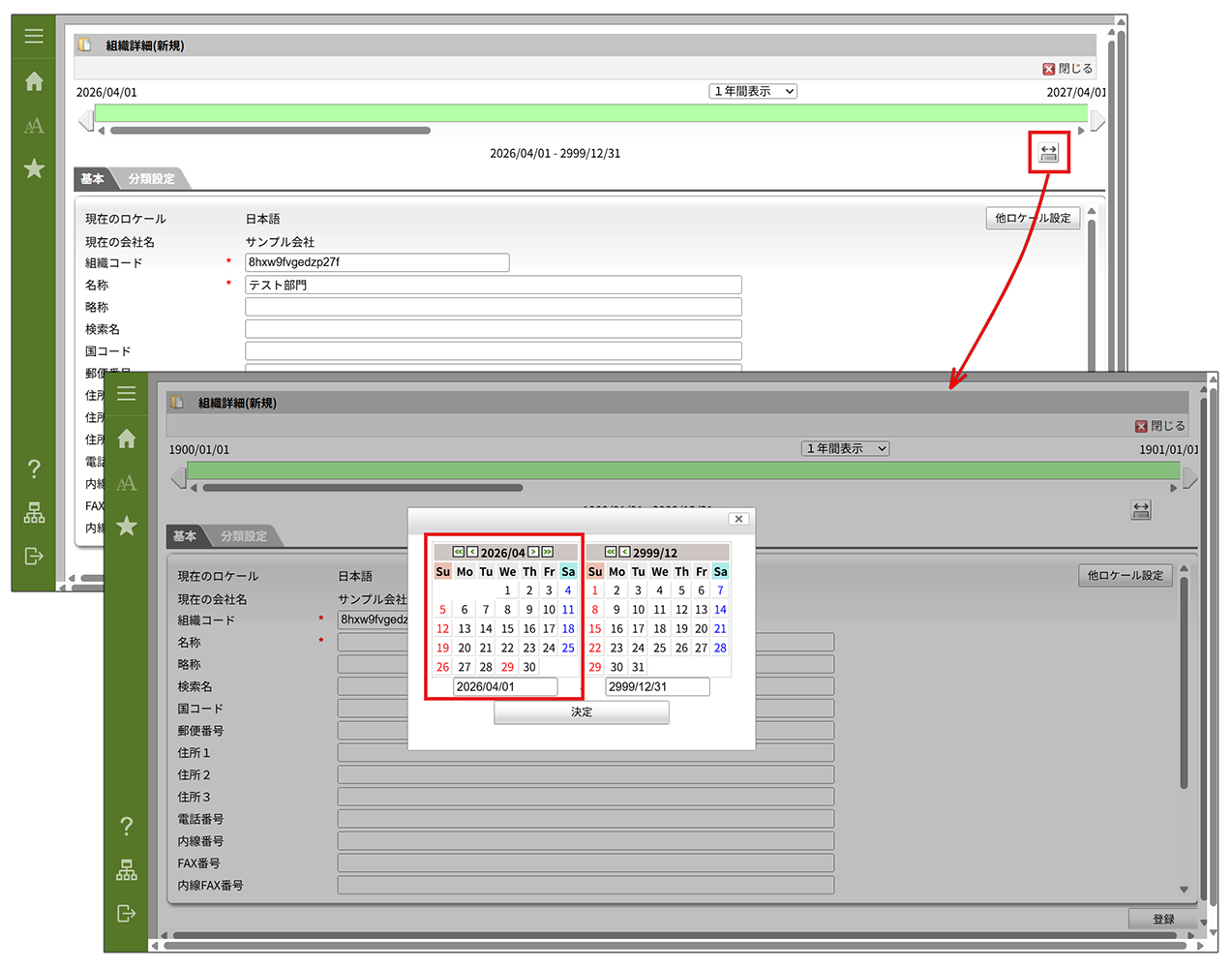Click 他ロケール設定 button in background window
The width and height of the screenshot is (1232, 968).
click(1033, 218)
